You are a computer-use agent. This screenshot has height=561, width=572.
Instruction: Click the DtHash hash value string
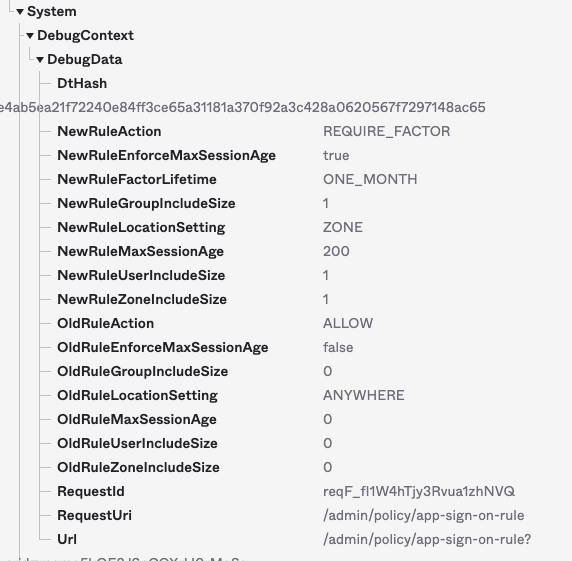click(243, 108)
